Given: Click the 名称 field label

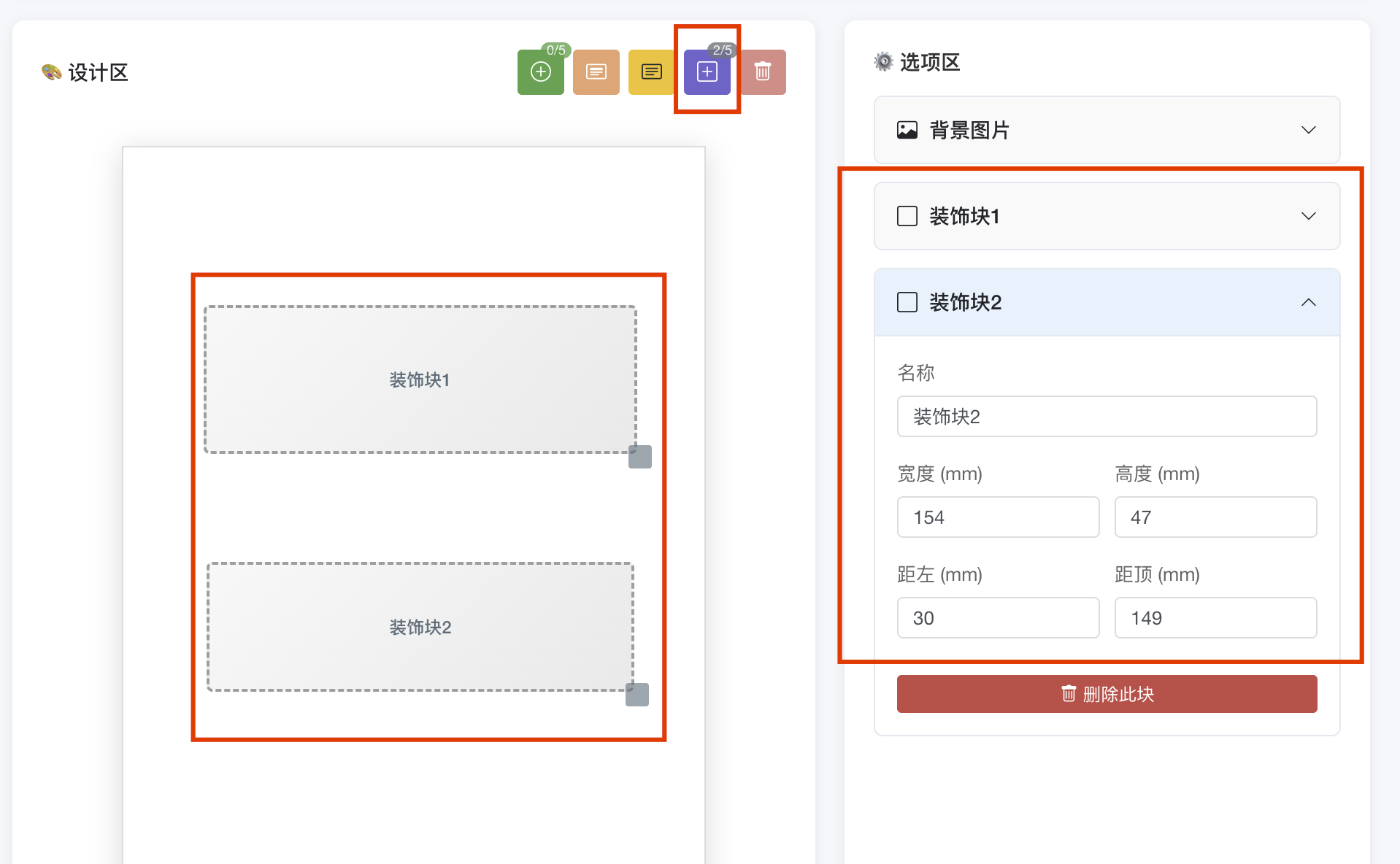Looking at the screenshot, I should click(915, 372).
